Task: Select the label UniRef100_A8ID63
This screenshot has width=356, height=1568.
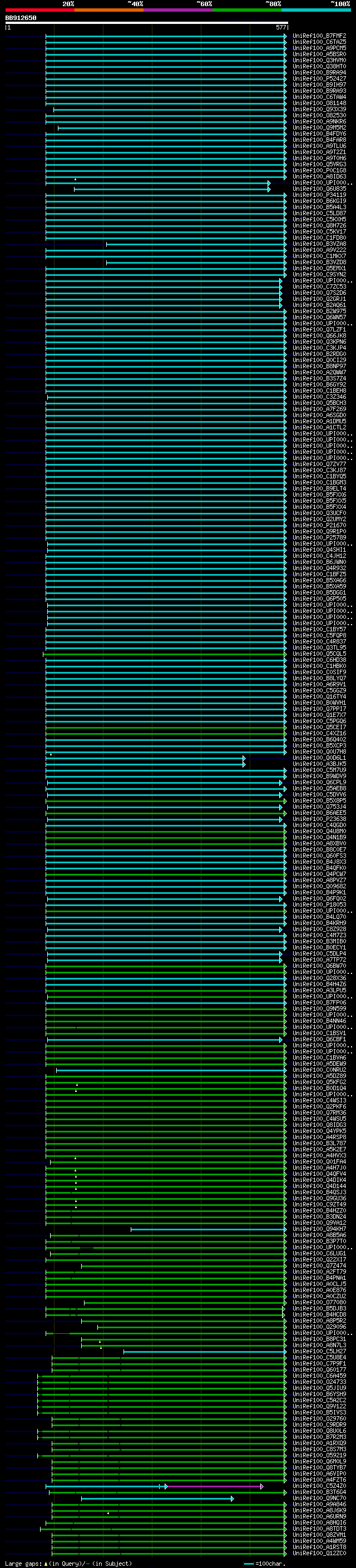Action: (x=319, y=176)
